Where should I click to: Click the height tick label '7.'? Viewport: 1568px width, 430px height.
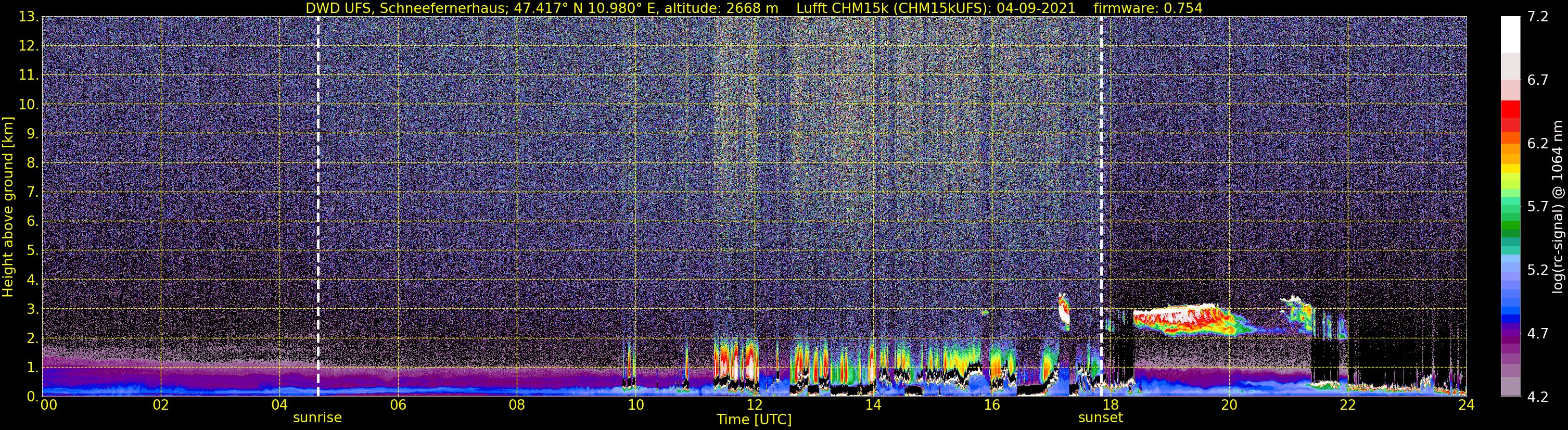[x=33, y=192]
